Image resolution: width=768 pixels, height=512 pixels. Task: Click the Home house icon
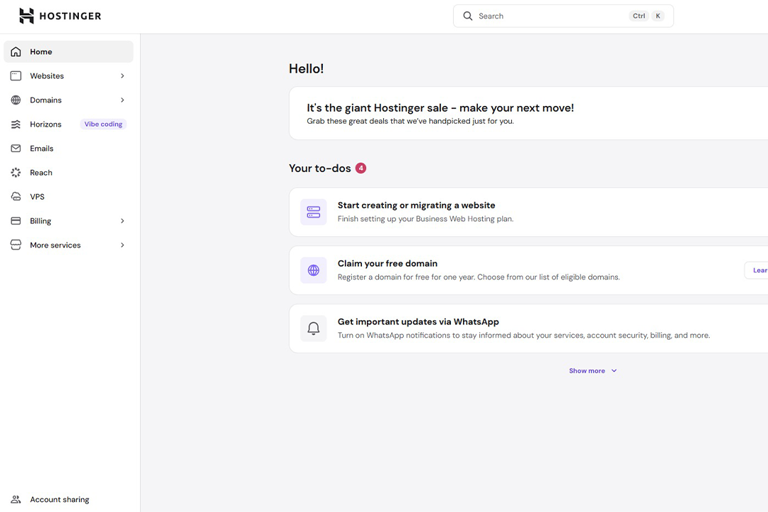[16, 51]
